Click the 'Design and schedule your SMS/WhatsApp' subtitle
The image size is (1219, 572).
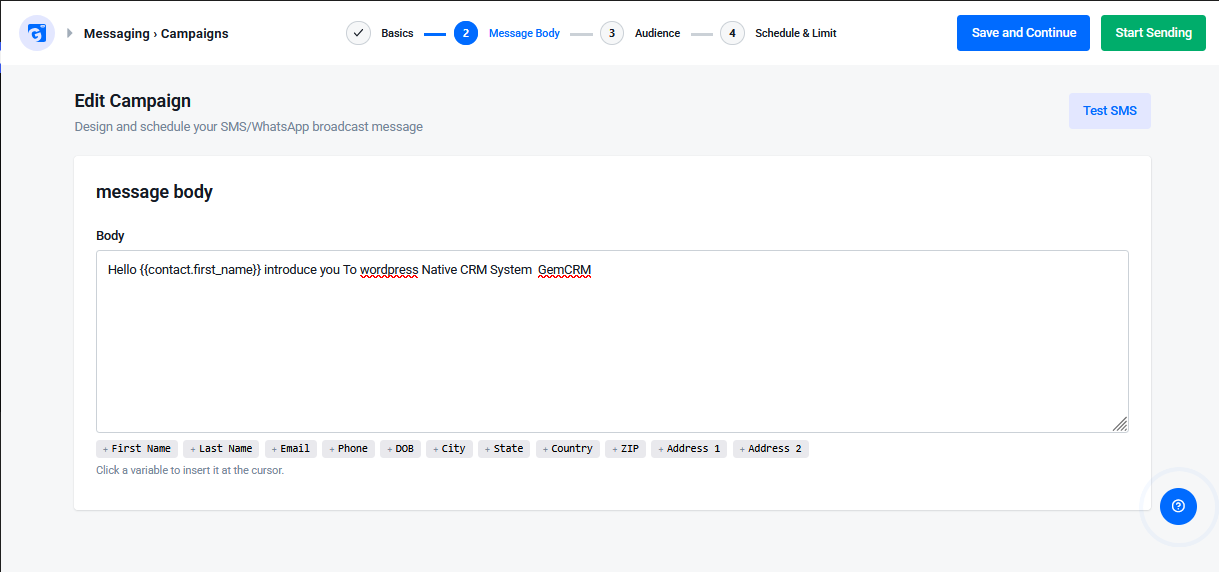[x=249, y=127]
